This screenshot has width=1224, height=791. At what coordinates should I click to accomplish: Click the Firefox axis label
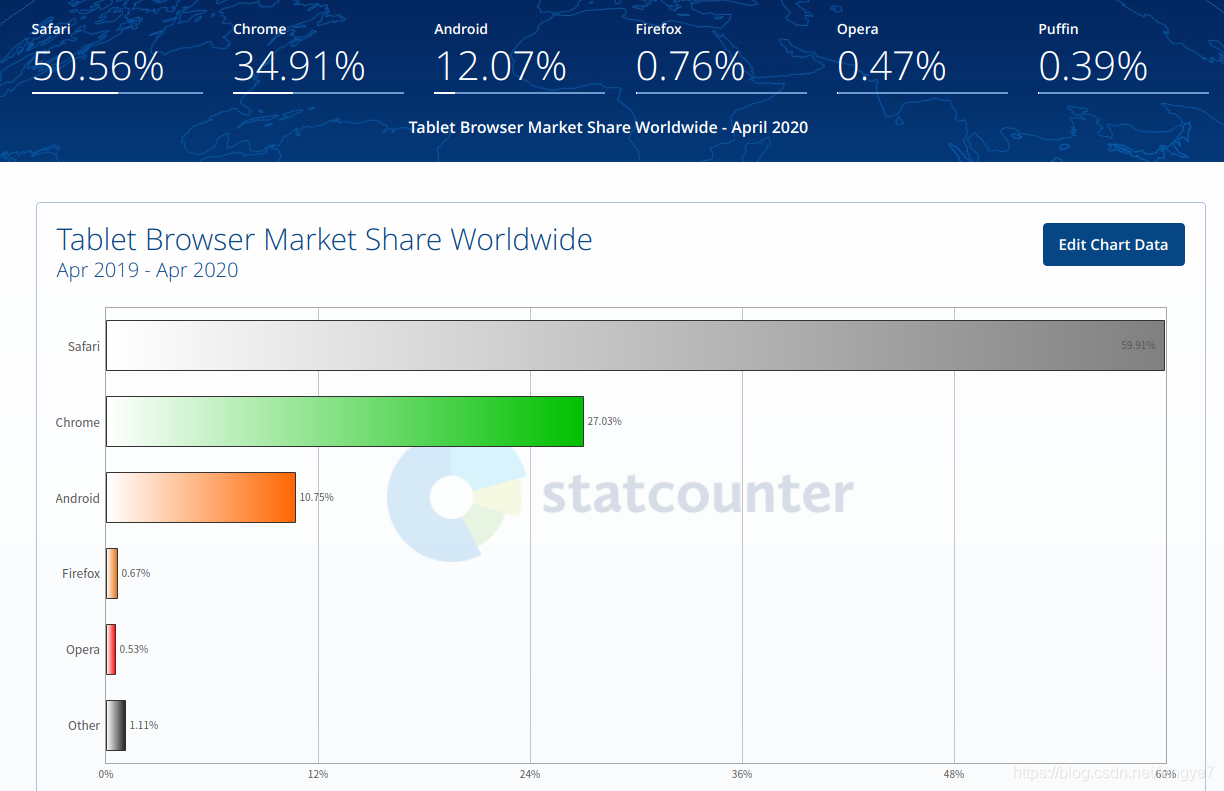click(x=81, y=574)
